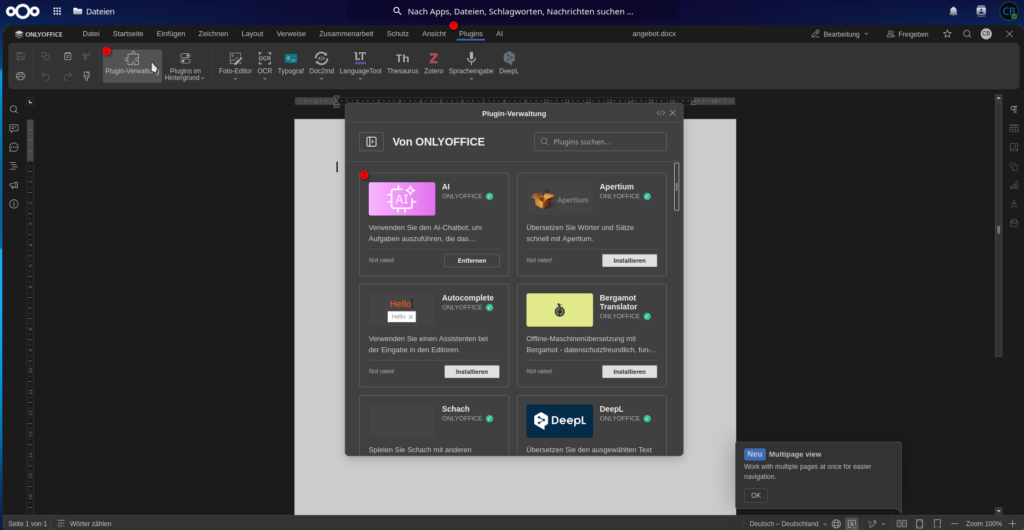Open the Doc2md plugin icon
The width and height of the screenshot is (1024, 530).
tap(321, 59)
